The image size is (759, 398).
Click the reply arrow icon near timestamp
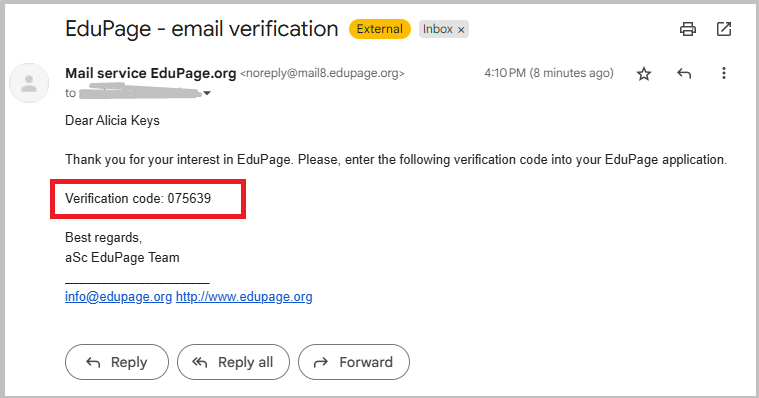point(684,74)
